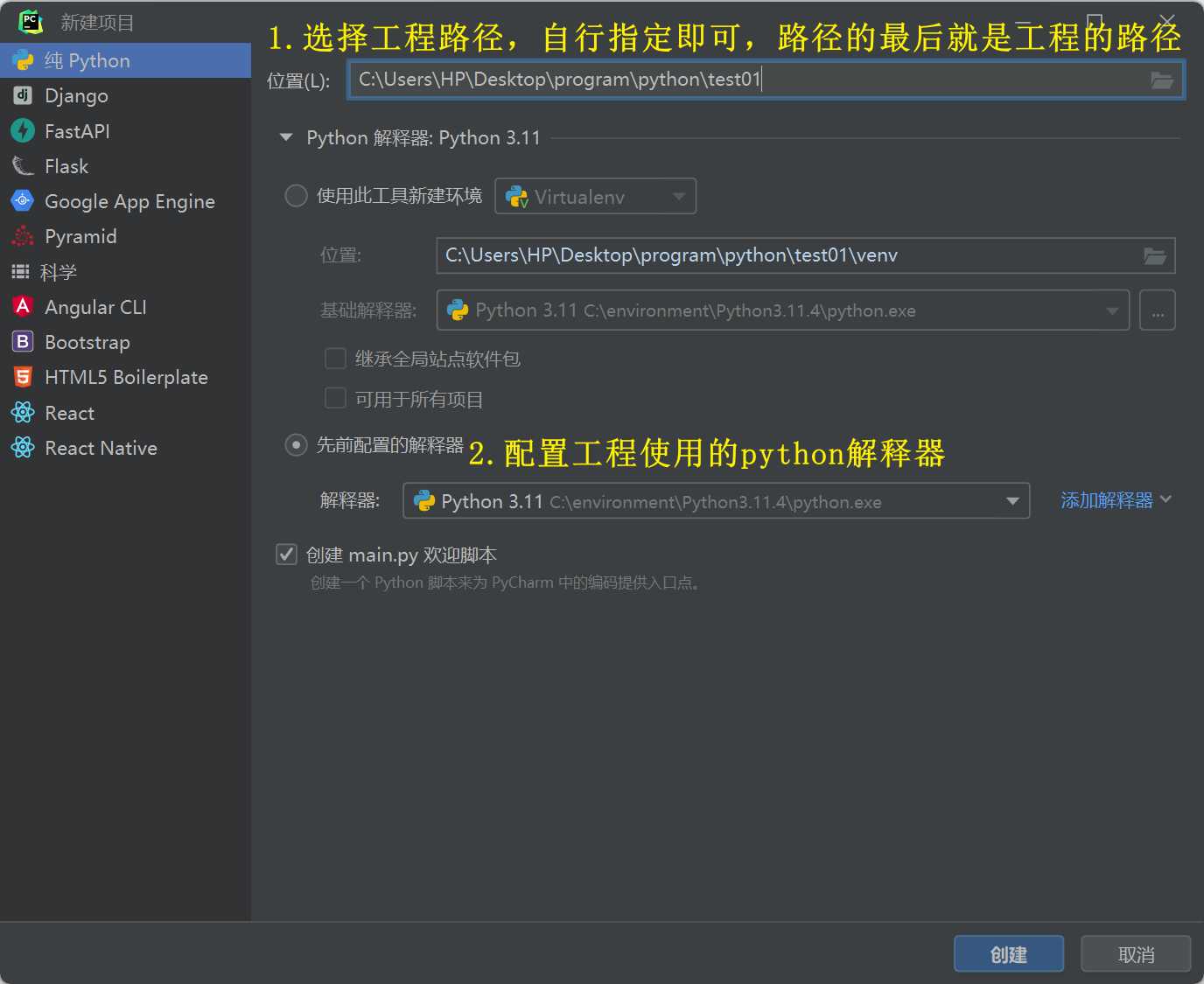This screenshot has height=984, width=1204.
Task: Open the 基础解释器 dropdown arrow
Action: pyautogui.click(x=1112, y=311)
